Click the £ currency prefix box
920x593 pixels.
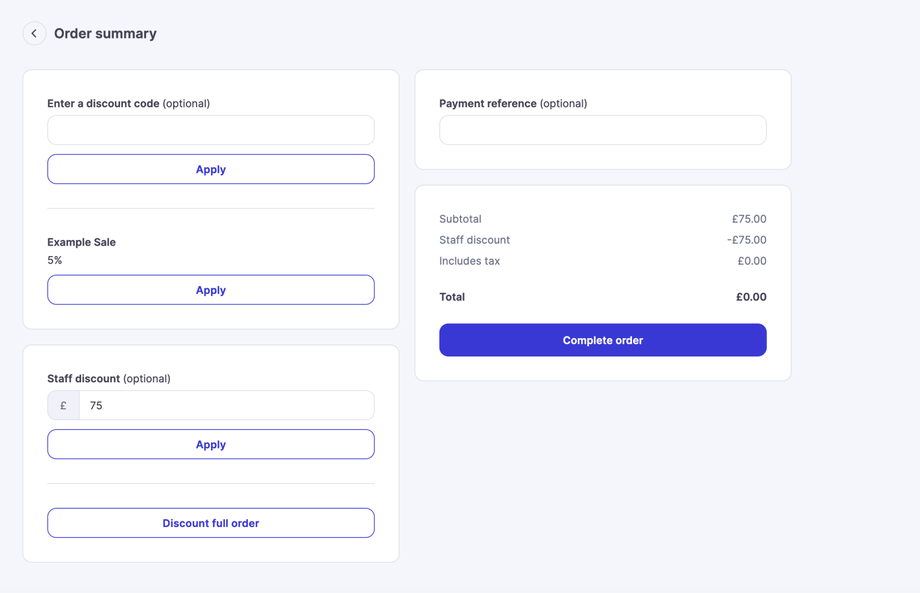click(x=63, y=405)
